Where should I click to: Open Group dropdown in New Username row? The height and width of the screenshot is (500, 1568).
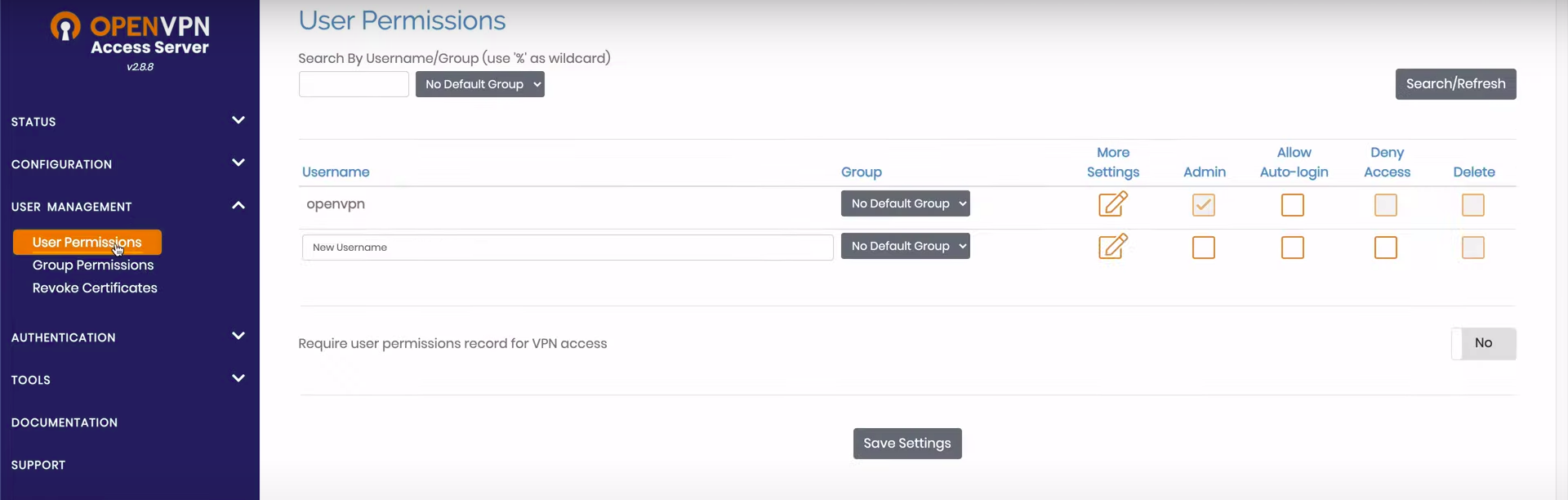click(x=905, y=246)
